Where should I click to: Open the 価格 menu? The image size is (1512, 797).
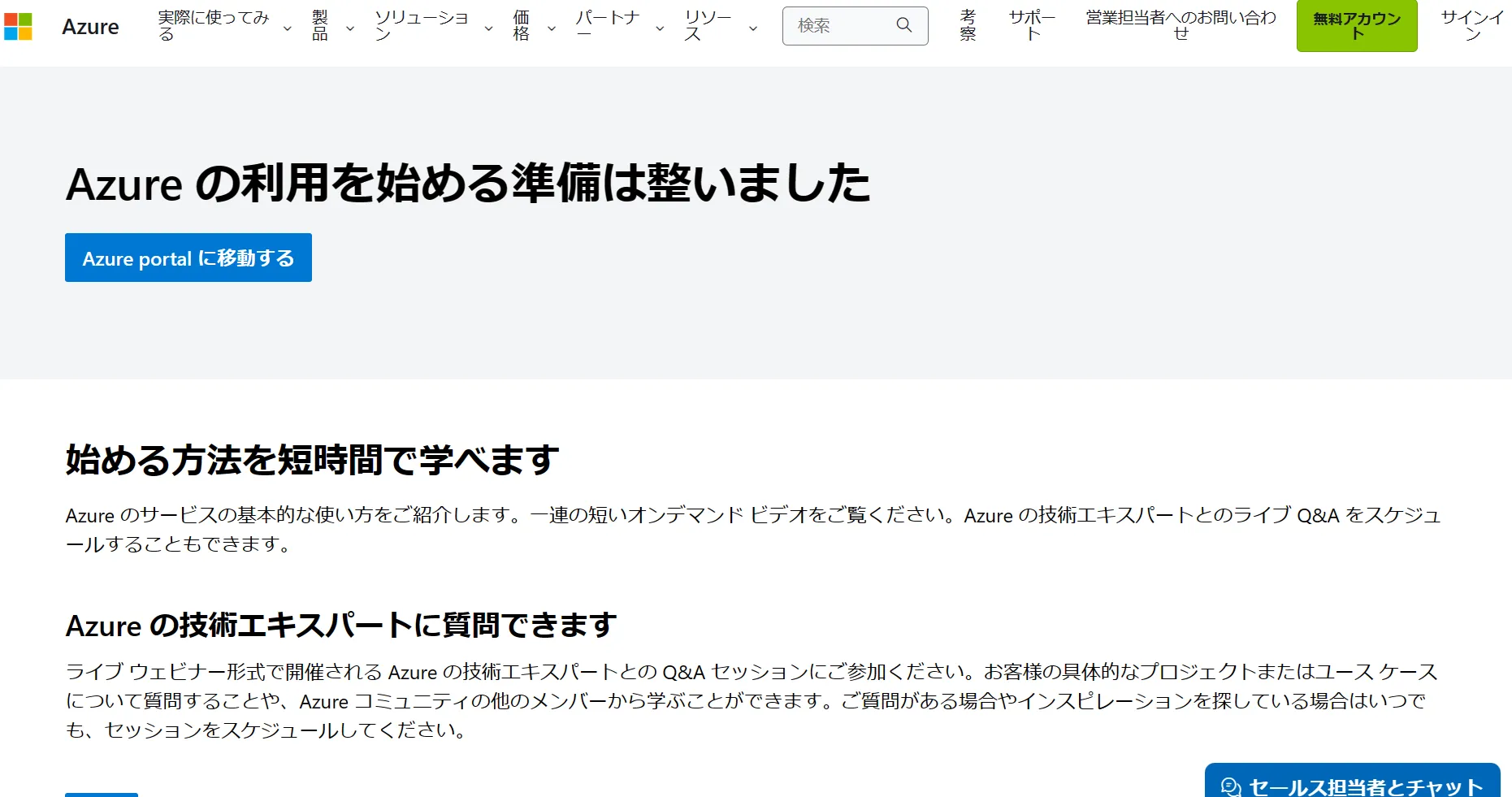(522, 26)
